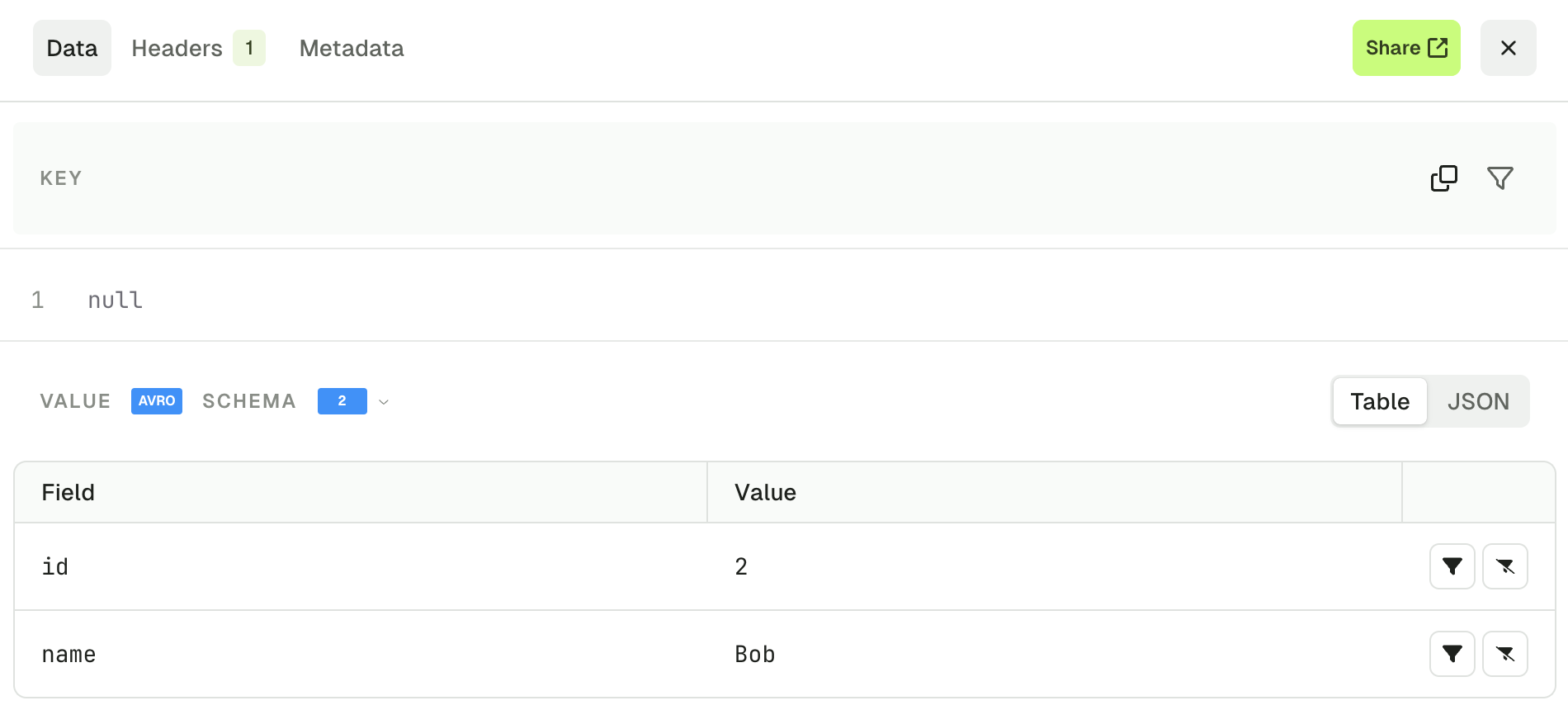1568x710 pixels.
Task: Click the Share button
Action: (x=1406, y=48)
